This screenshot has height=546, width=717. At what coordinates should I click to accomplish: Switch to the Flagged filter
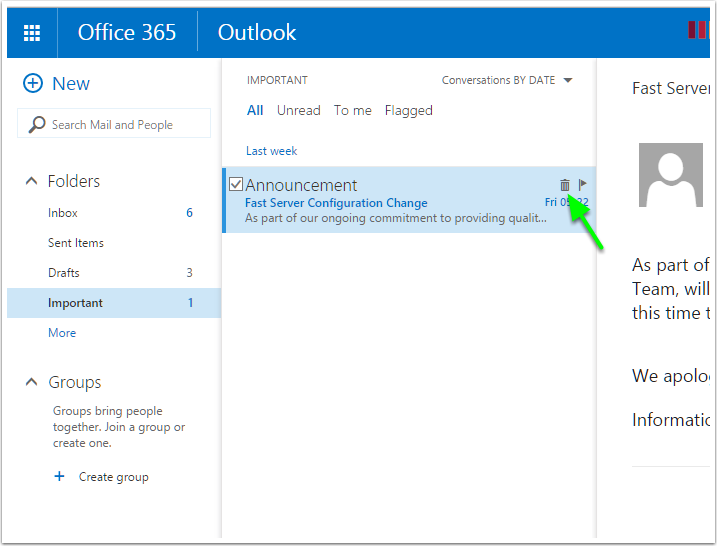[x=408, y=111]
